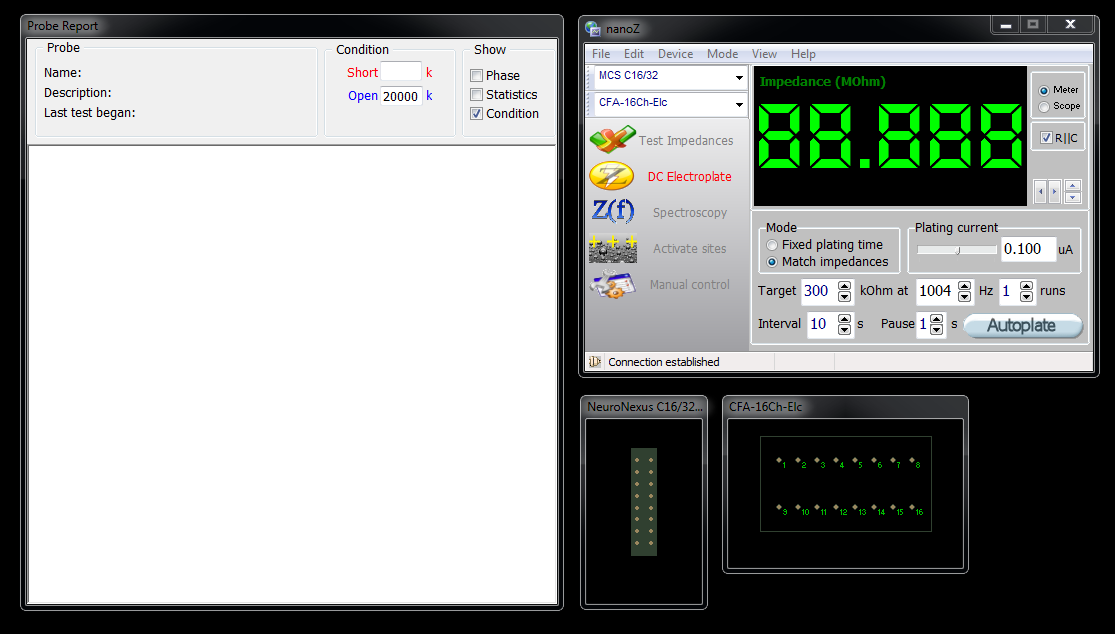Open the Device menu

(x=675, y=54)
